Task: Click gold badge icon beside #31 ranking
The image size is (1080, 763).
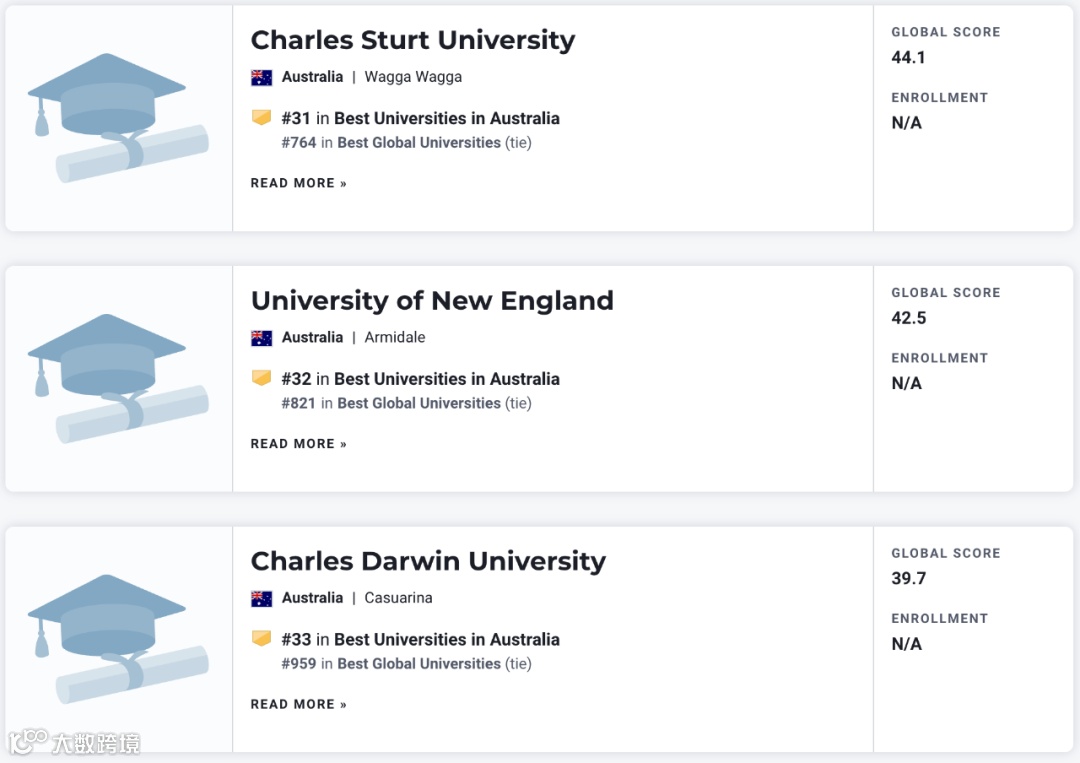Action: (262, 118)
